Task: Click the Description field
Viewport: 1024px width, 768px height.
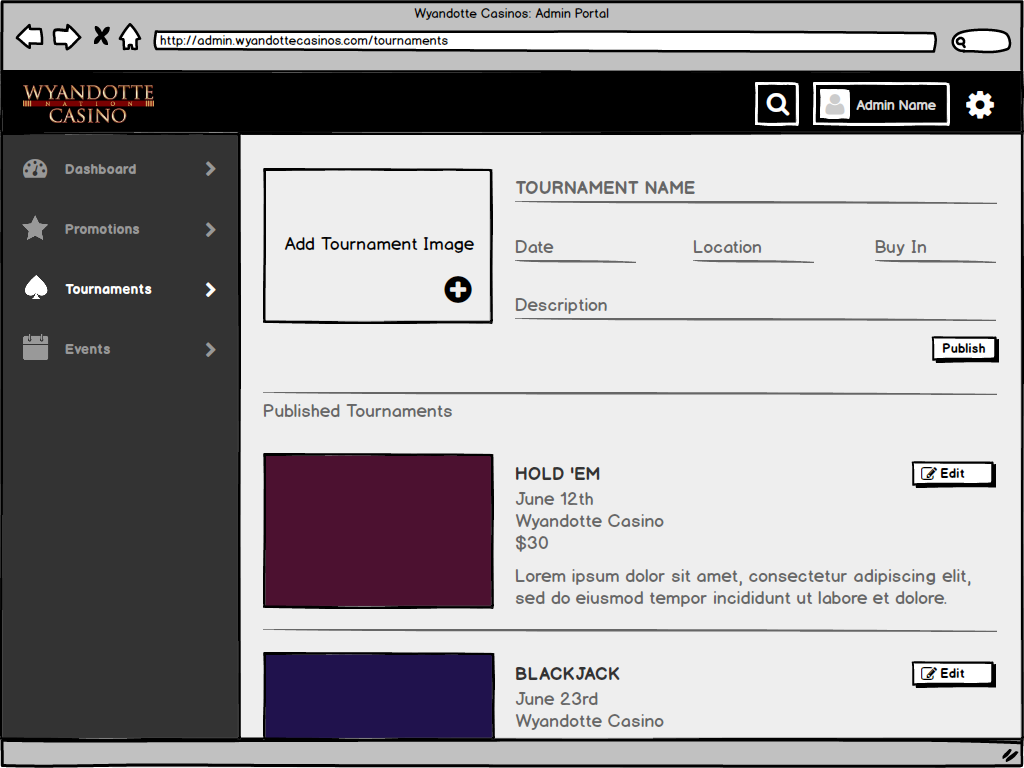Action: tap(756, 306)
